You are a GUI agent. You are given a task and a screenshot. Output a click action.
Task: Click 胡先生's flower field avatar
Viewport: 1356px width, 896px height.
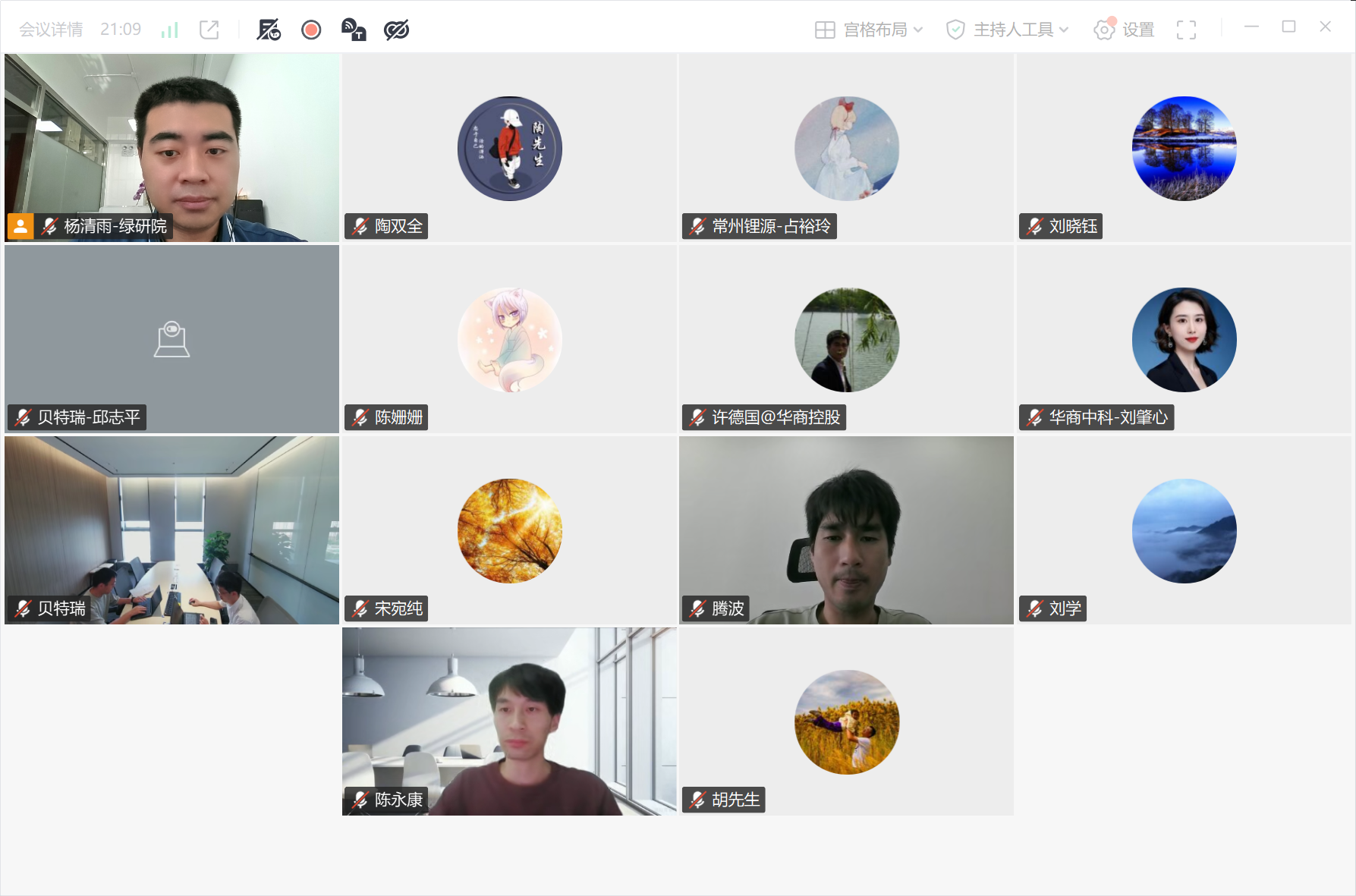click(847, 722)
